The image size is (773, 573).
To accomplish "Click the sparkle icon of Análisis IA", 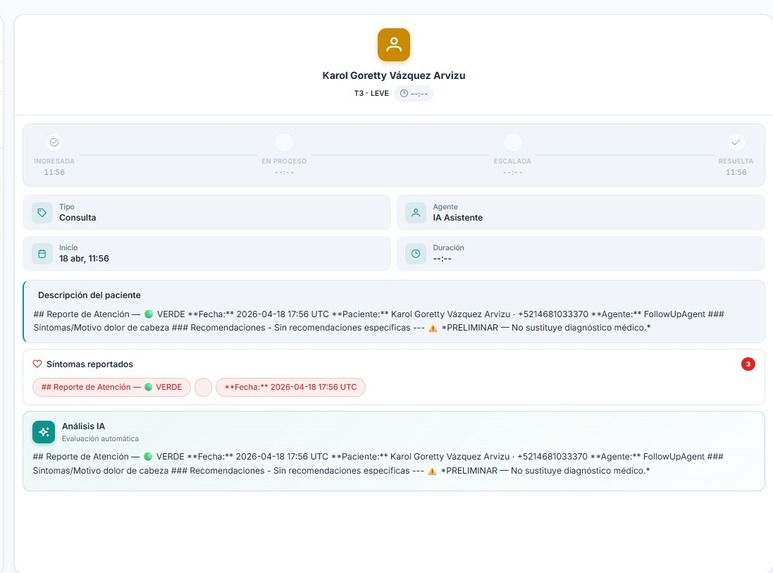I will tap(43, 432).
